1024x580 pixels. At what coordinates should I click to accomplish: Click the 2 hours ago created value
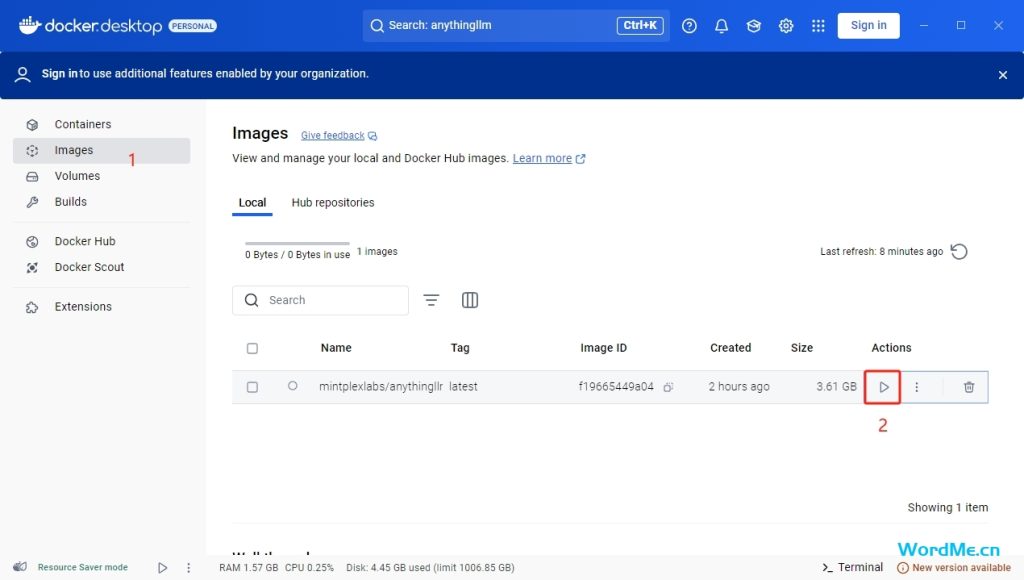pos(739,387)
